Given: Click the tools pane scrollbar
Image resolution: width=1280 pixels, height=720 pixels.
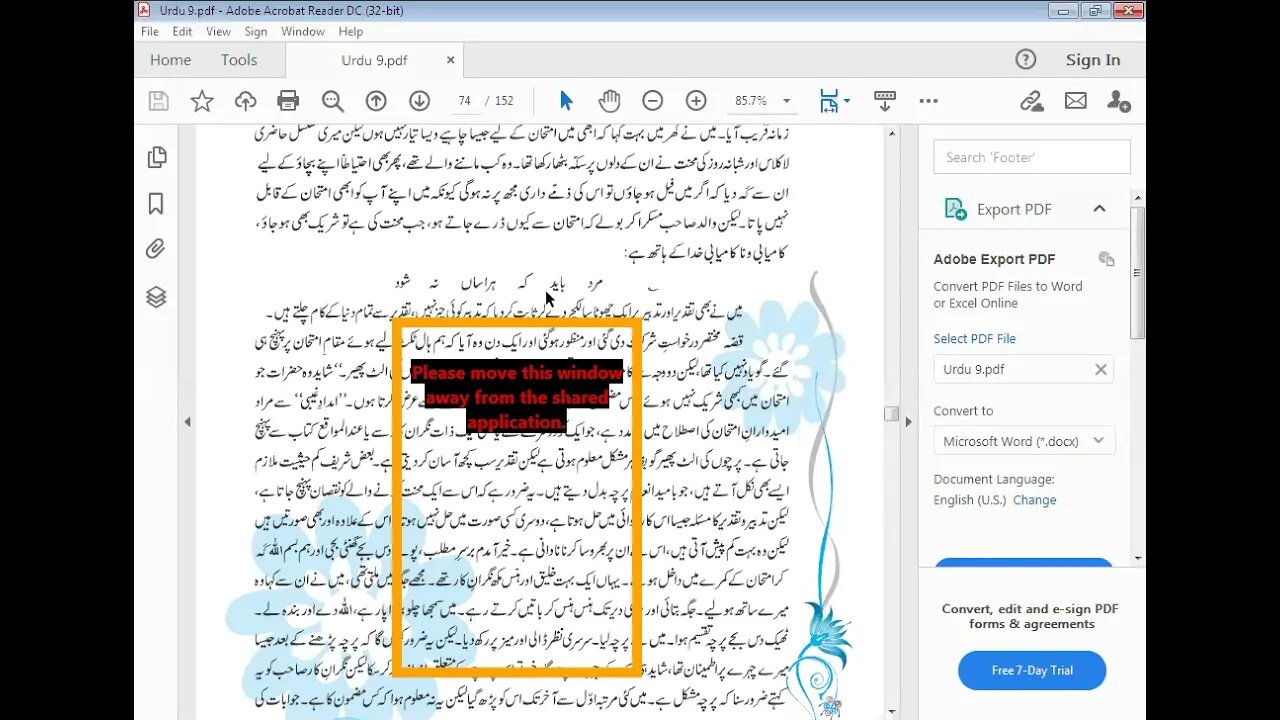Looking at the screenshot, I should pos(1138,275).
